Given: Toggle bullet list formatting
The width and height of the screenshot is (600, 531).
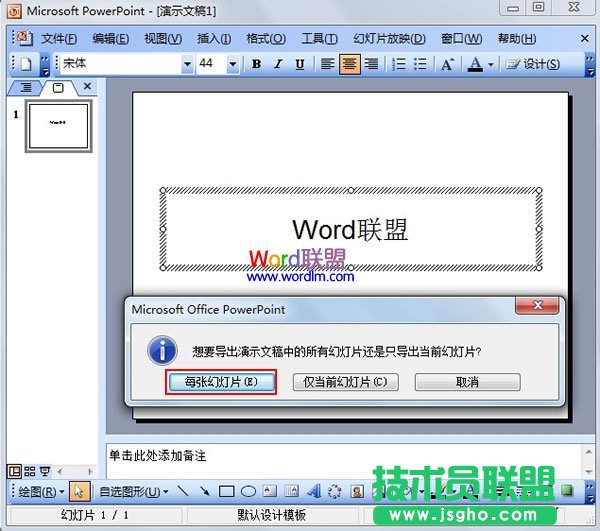Looking at the screenshot, I should coord(420,64).
